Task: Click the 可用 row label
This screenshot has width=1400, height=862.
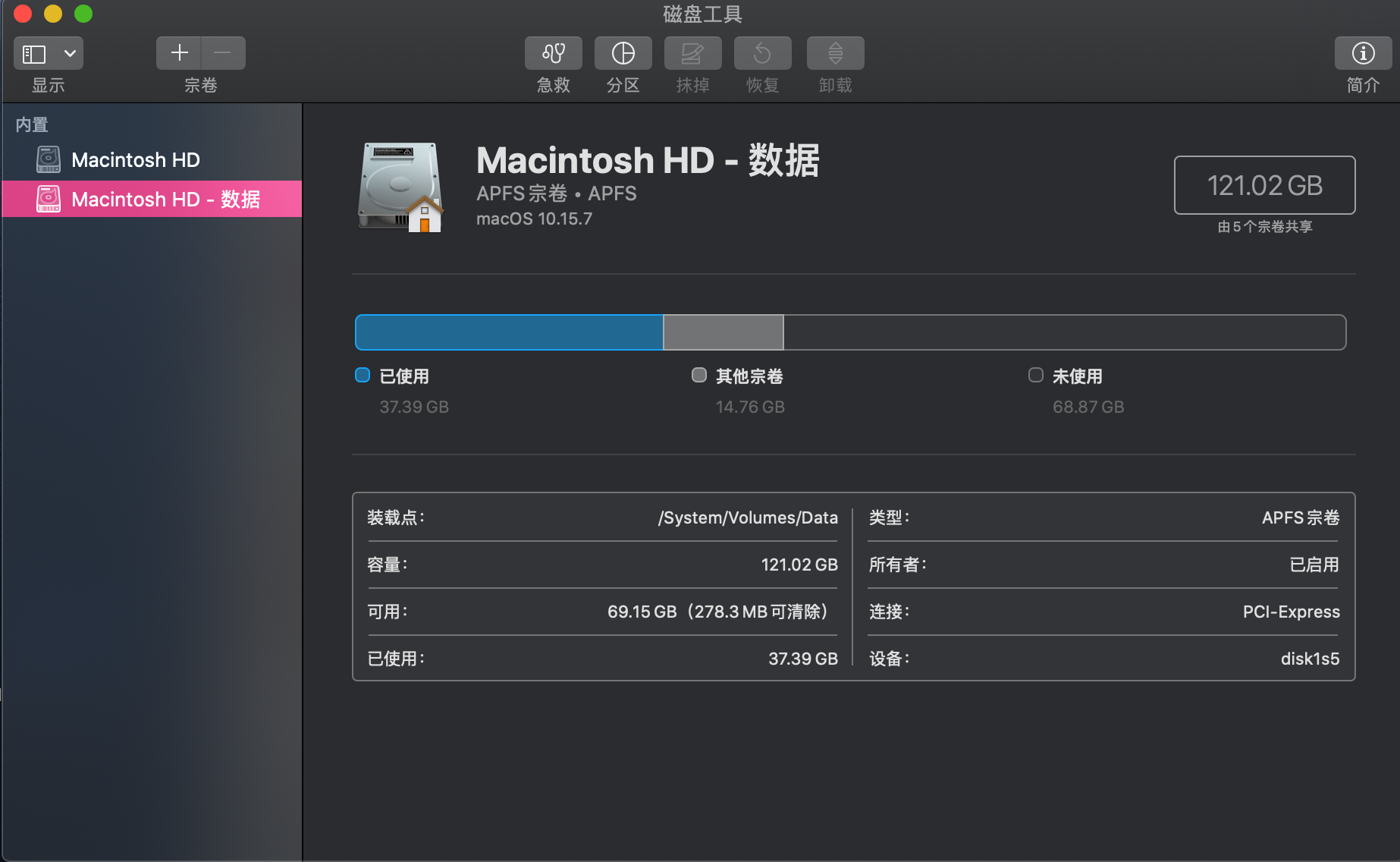Action: [388, 612]
